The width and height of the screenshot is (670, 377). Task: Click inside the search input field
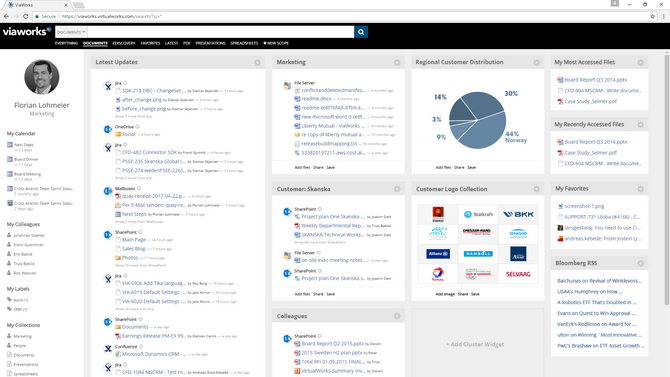coord(220,32)
